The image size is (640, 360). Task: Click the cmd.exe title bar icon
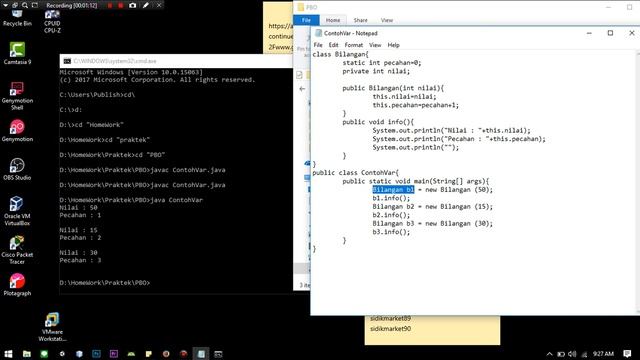click(x=67, y=61)
